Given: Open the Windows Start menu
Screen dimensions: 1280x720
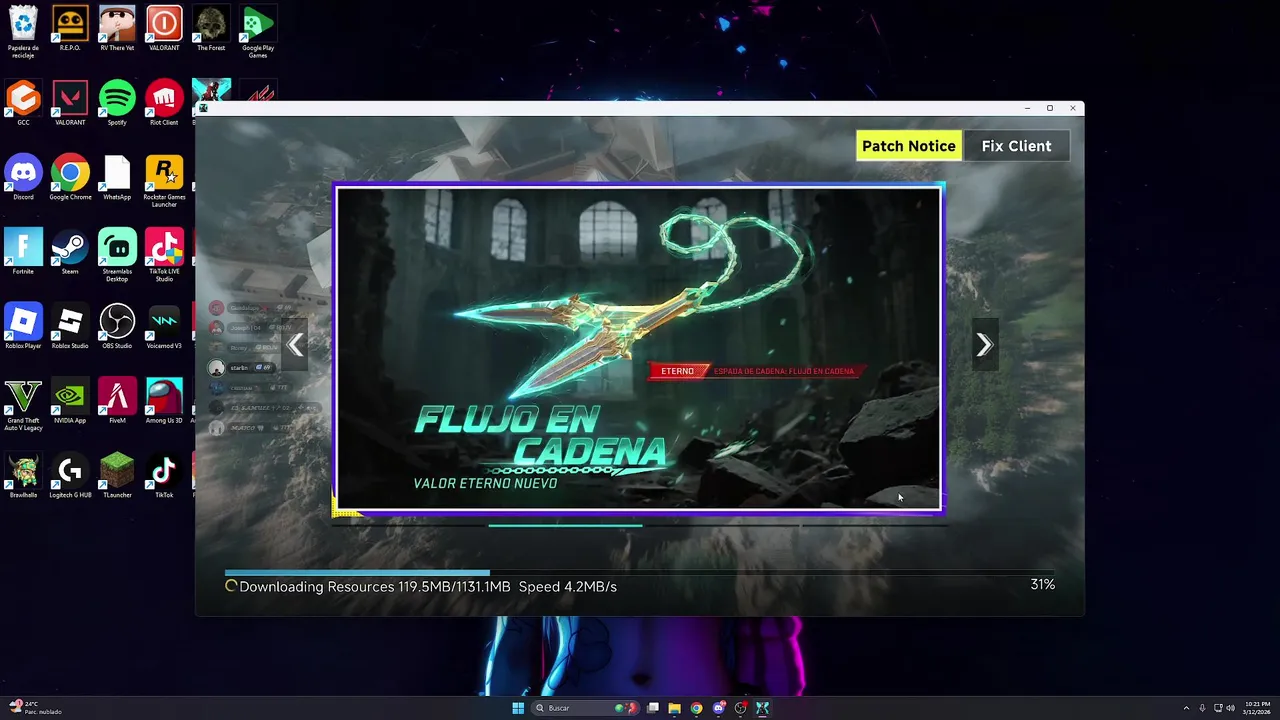Looking at the screenshot, I should point(518,708).
